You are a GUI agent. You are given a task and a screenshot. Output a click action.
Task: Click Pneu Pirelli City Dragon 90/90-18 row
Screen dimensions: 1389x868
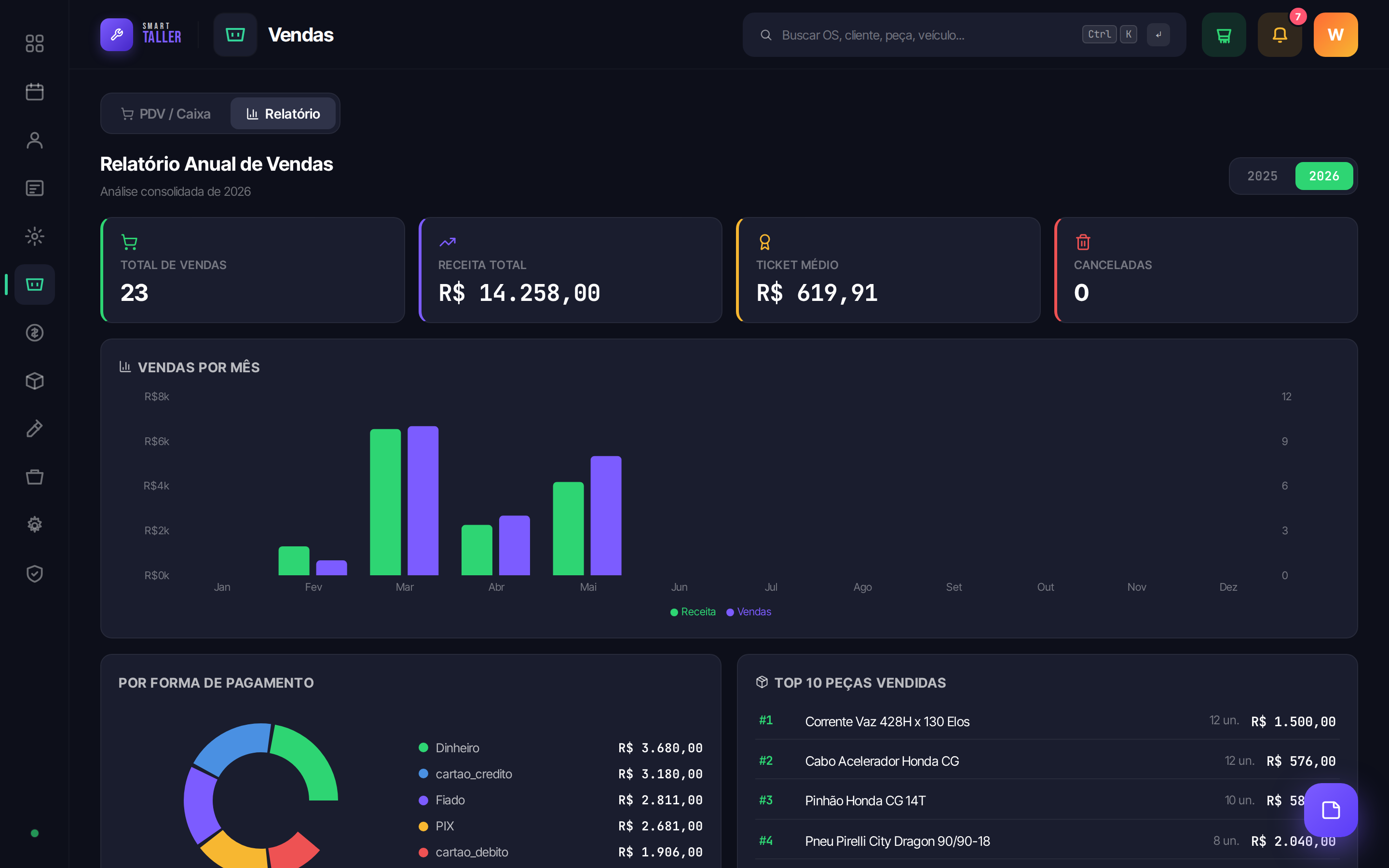pyautogui.click(x=1047, y=841)
